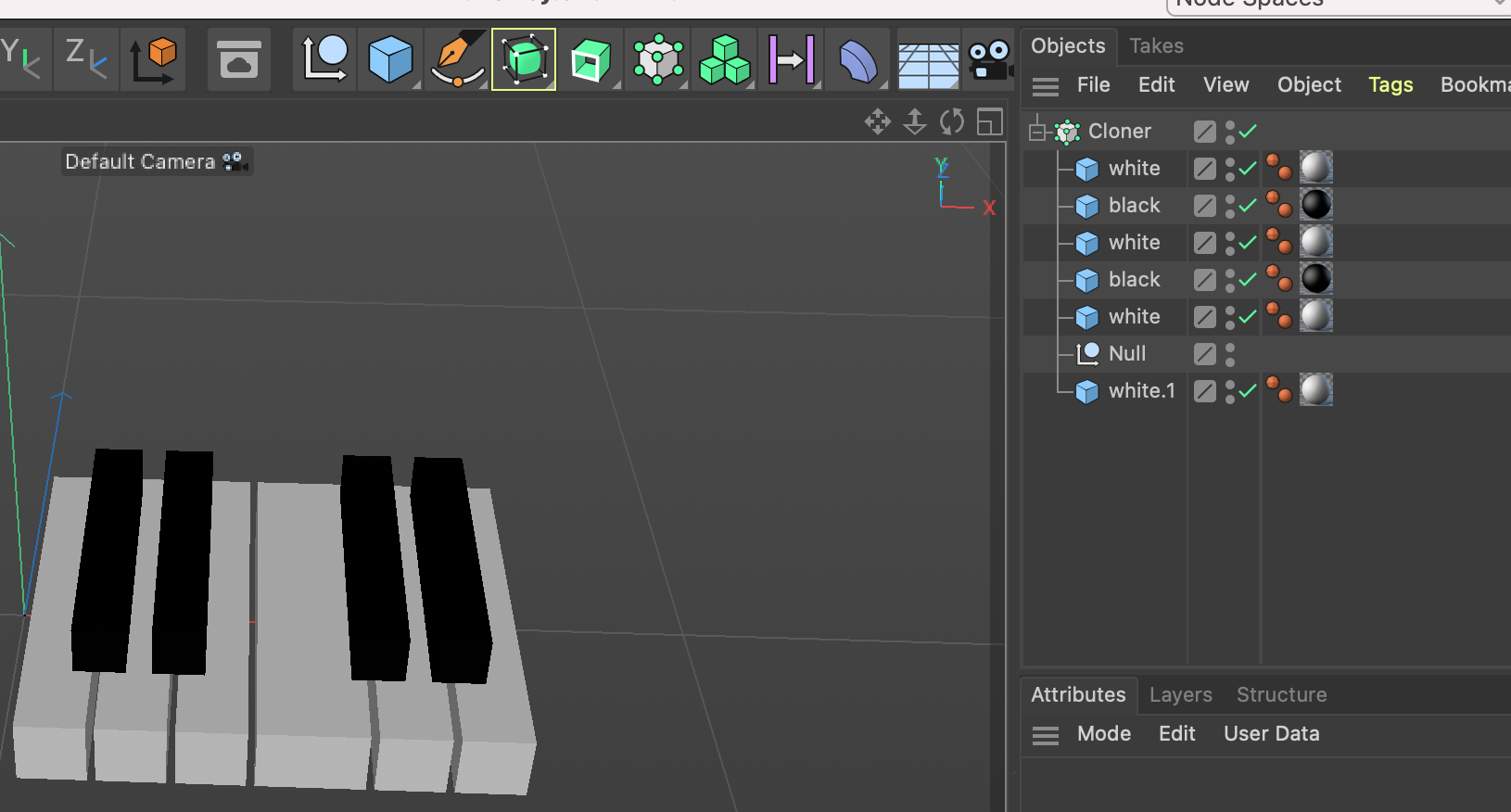The width and height of the screenshot is (1511, 812).
Task: Select the Null object row
Action: (x=1127, y=354)
